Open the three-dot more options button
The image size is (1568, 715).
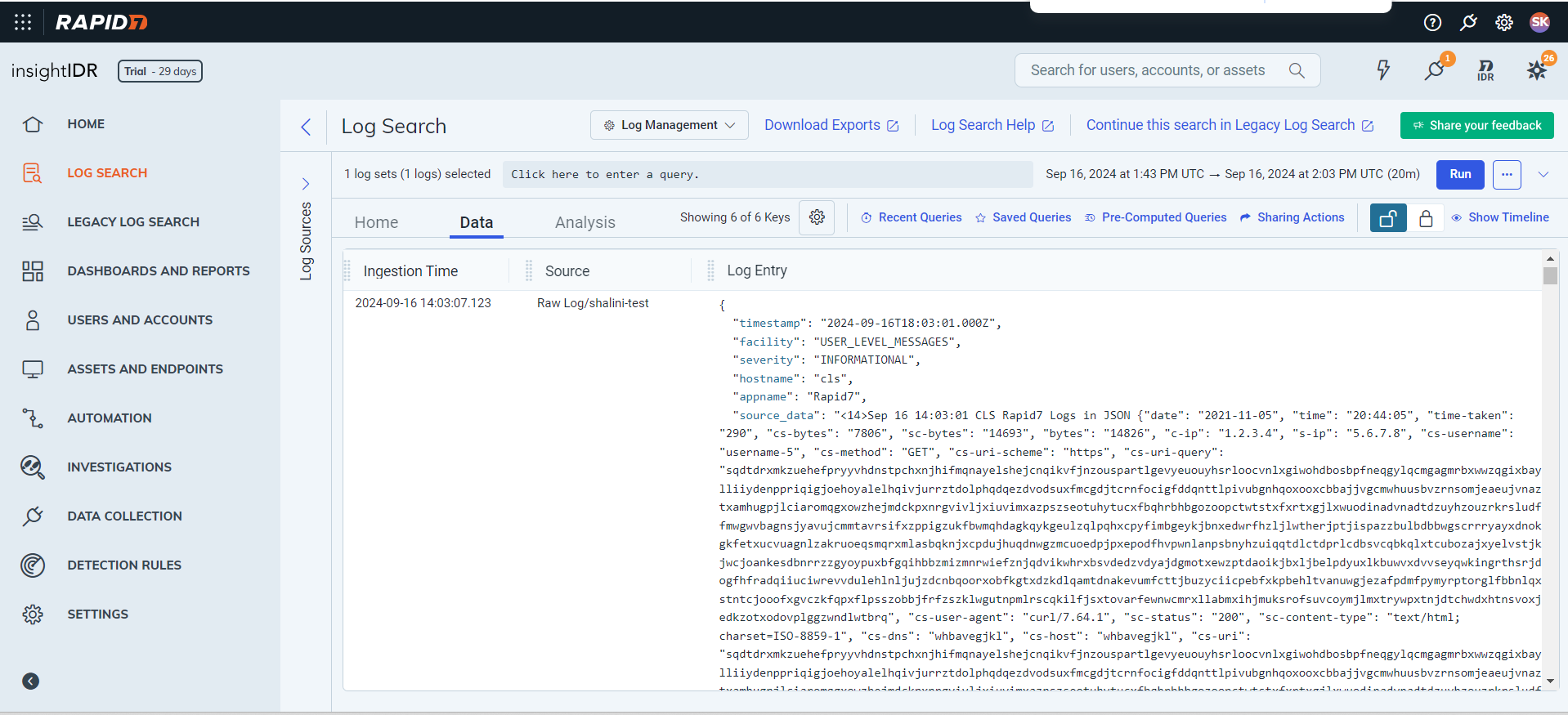coord(1507,174)
